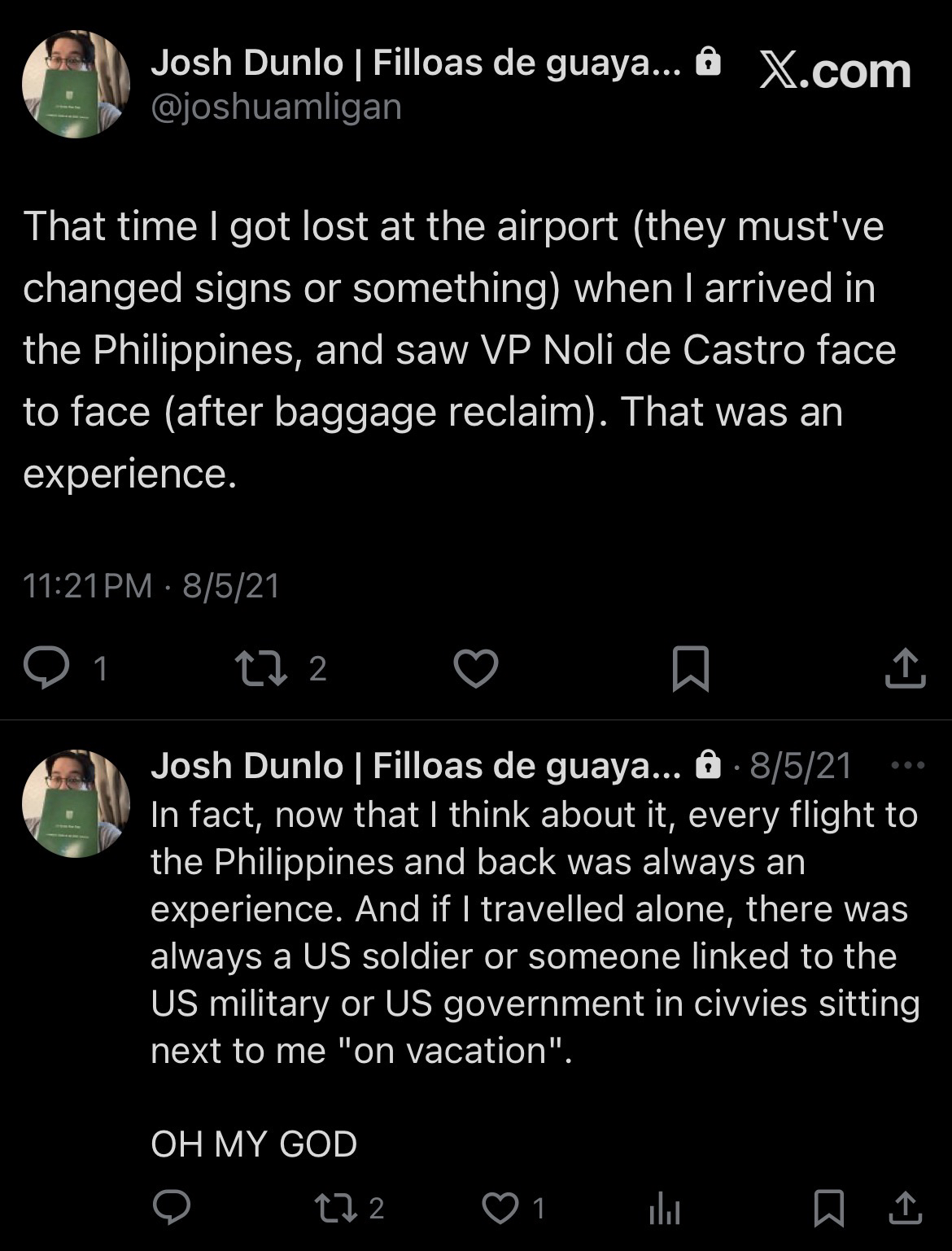This screenshot has width=952, height=1251.
Task: Open the Josh Dunlo display name at top
Action: [415, 63]
